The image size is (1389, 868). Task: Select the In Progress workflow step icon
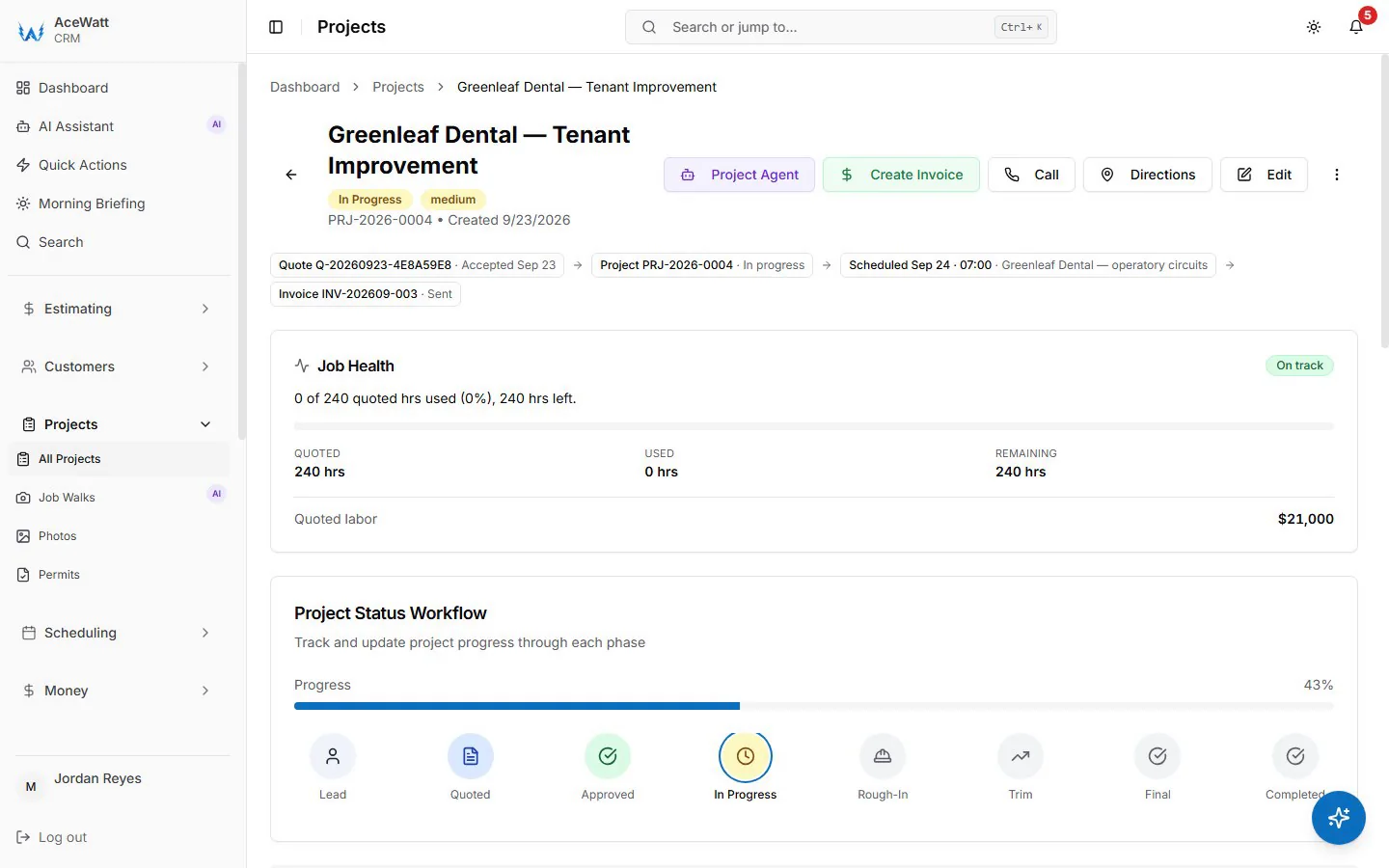746,756
